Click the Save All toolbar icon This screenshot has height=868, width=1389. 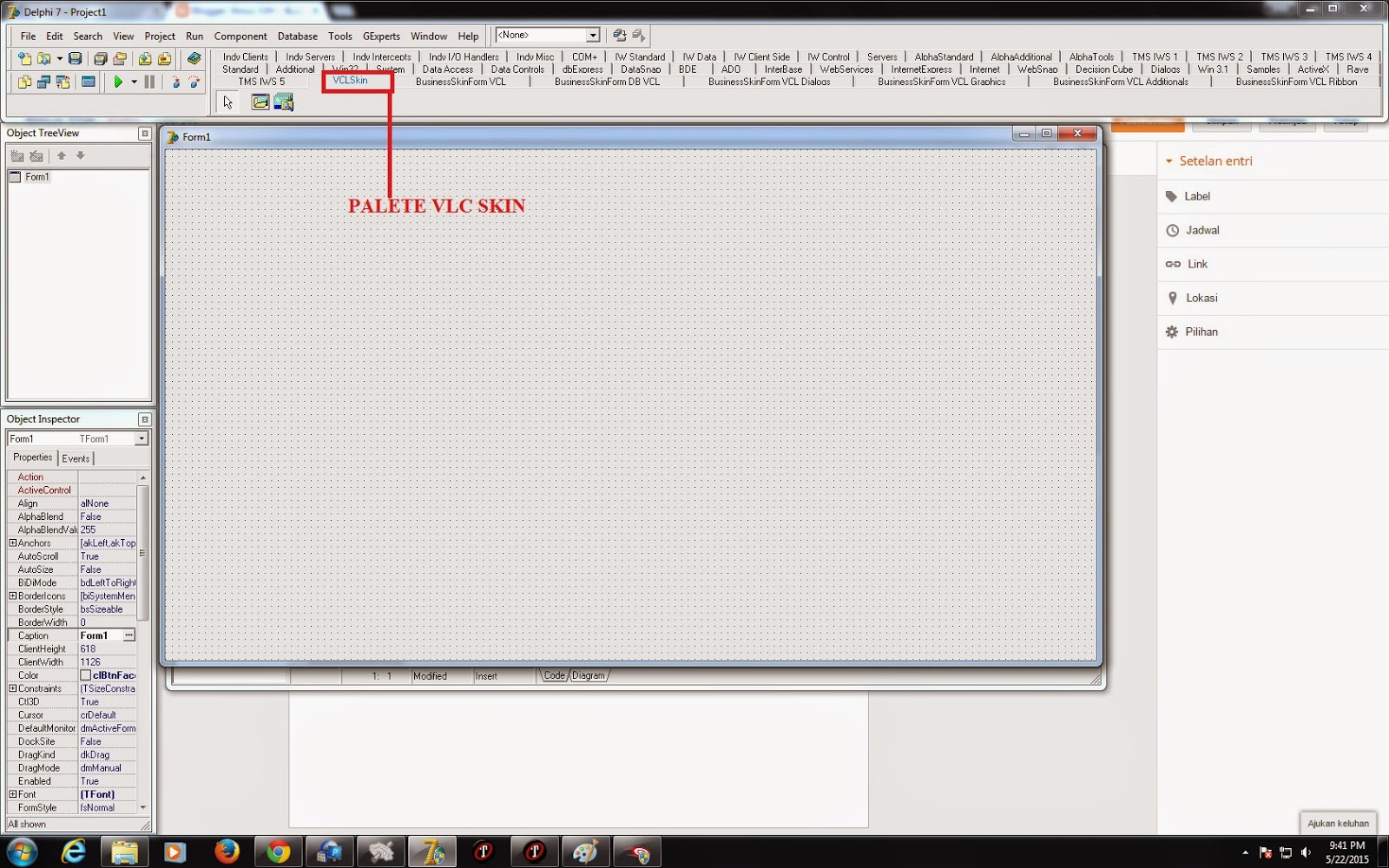point(100,59)
